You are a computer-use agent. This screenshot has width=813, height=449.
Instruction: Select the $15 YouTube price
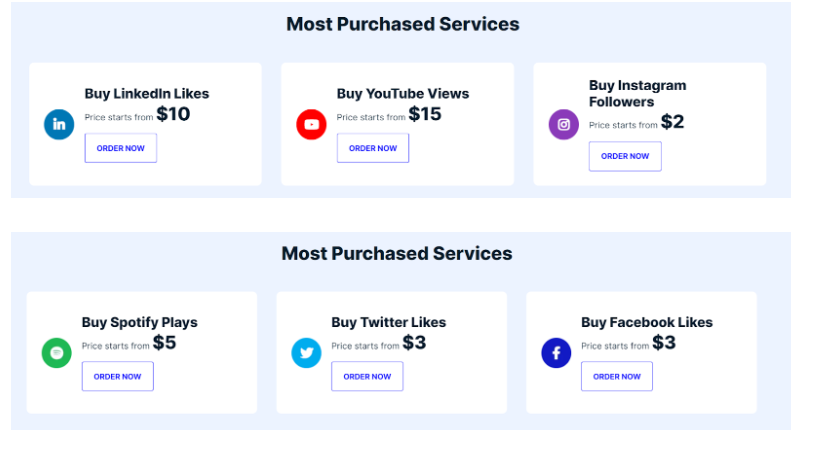(425, 114)
